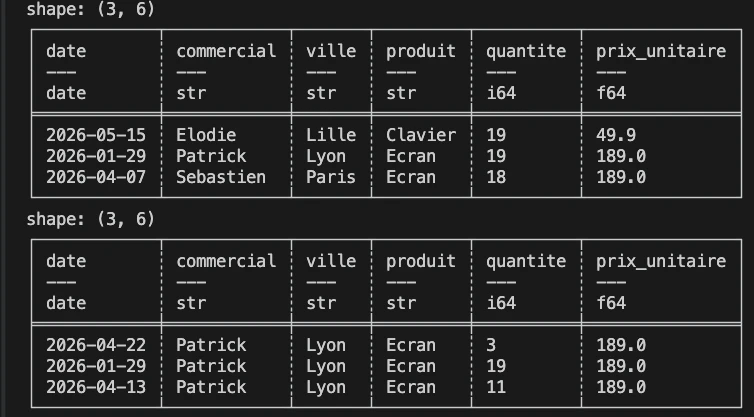Click the commercial header of the second table

pyautogui.click(x=226, y=261)
